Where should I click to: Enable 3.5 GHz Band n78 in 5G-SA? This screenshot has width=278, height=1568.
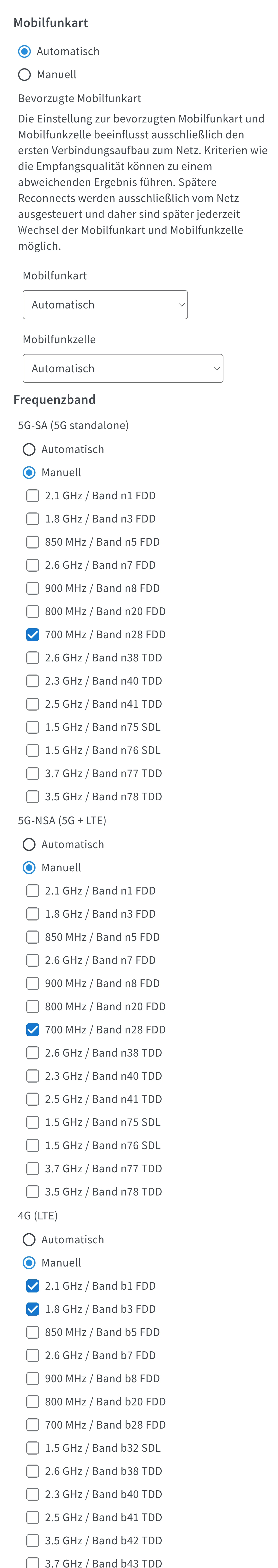[33, 797]
